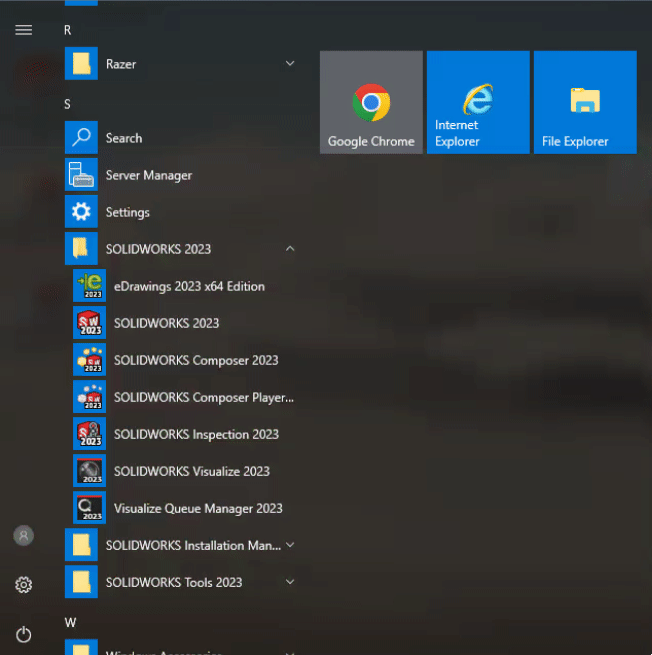Viewport: 652px width, 655px height.
Task: Launch eDrawings 2023 x64 Edition icon
Action: point(89,286)
